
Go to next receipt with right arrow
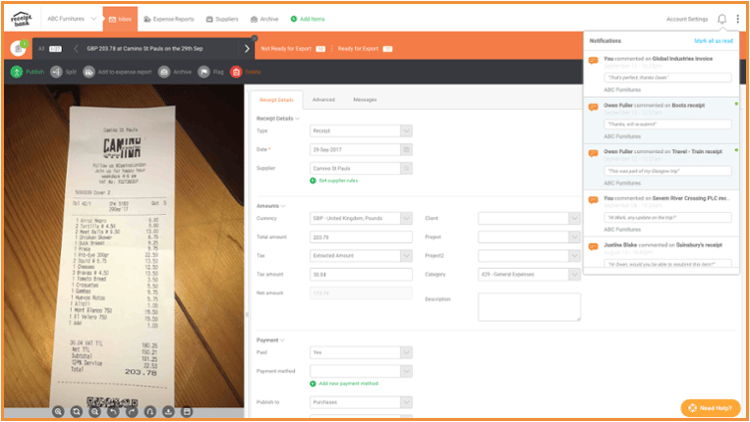[247, 48]
